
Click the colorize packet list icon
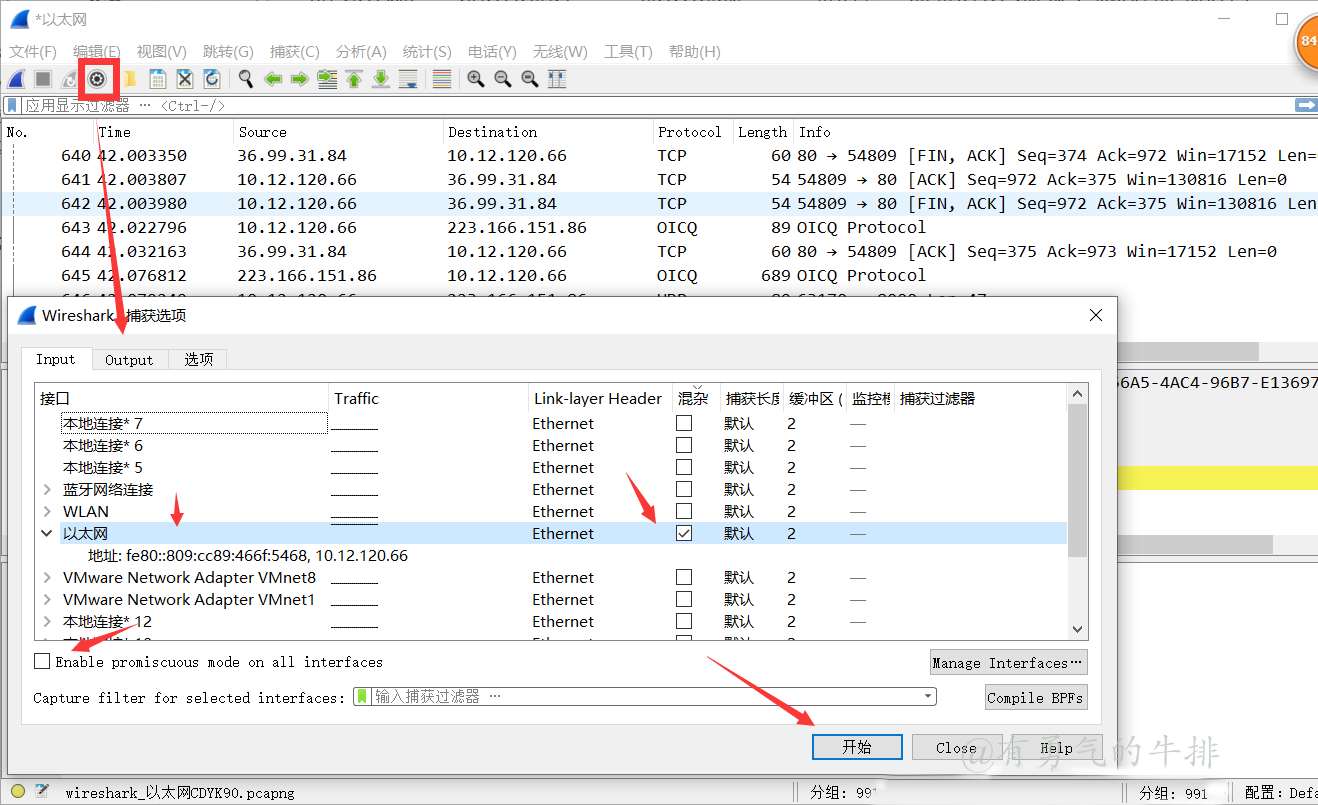442,79
